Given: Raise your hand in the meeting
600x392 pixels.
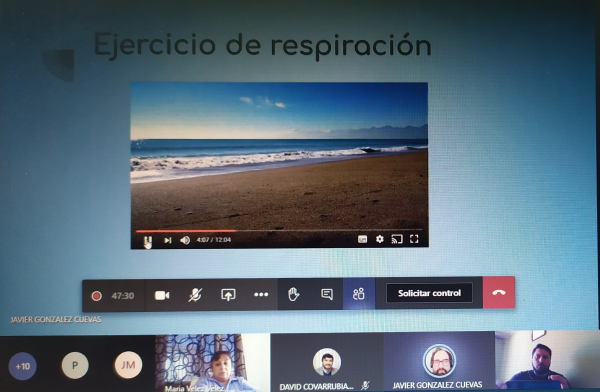Looking at the screenshot, I should point(293,294).
